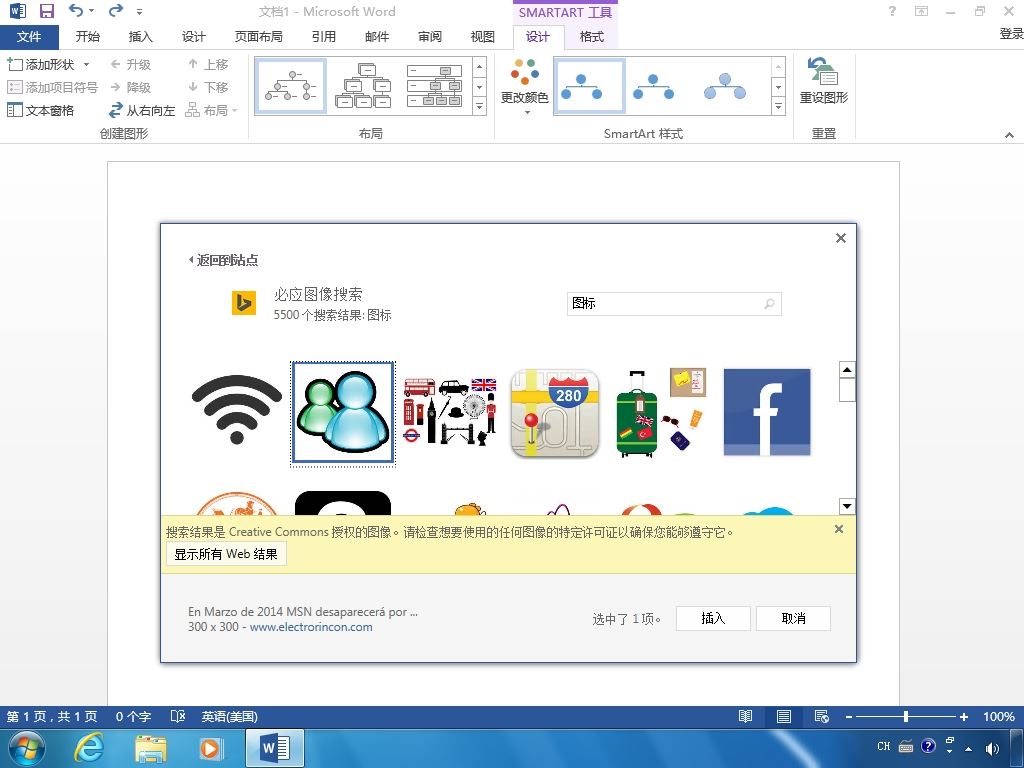Select the Maps 280 icon image
Viewport: 1024px width, 768px height.
coord(554,413)
